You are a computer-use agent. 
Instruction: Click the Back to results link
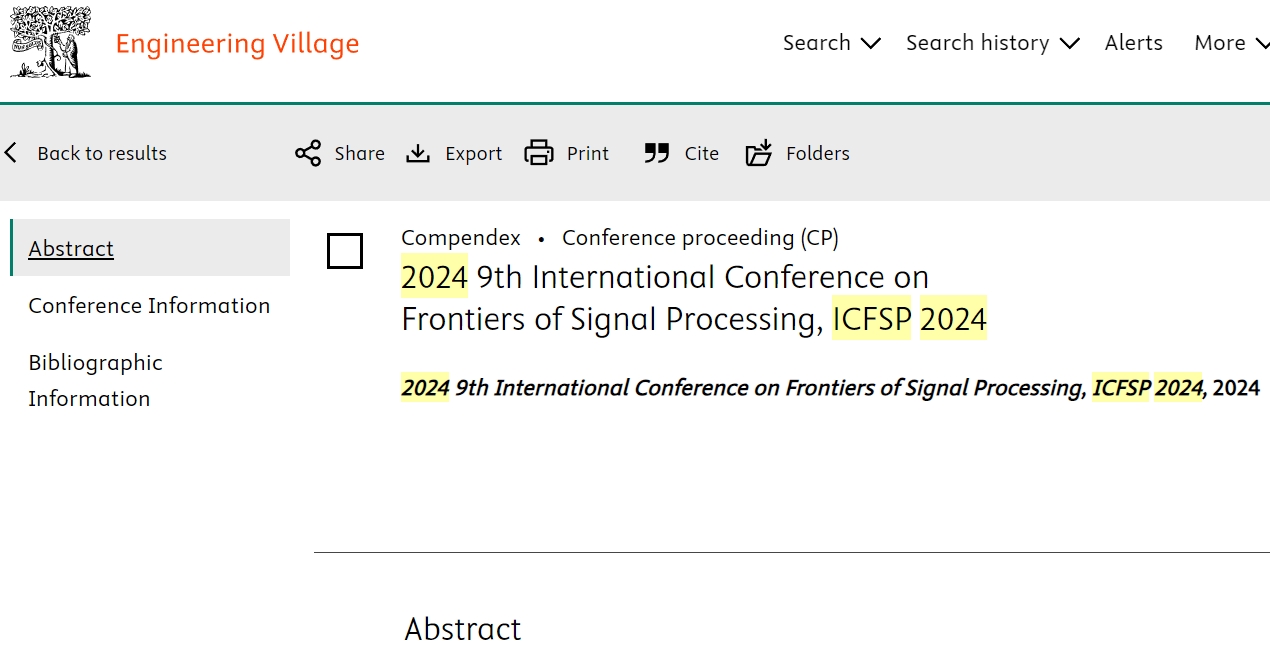pyautogui.click(x=102, y=153)
